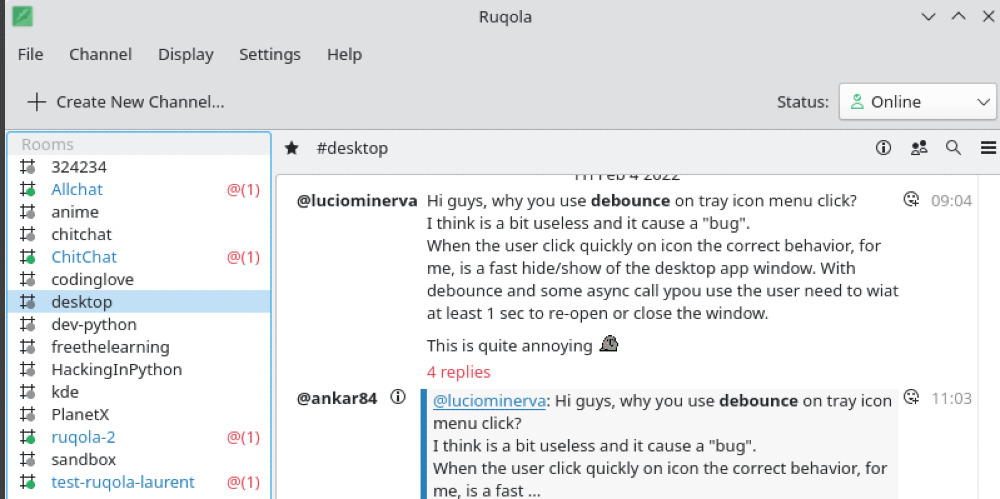Click the annoyed emoji in the message
The height and width of the screenshot is (499, 1000).
pos(609,345)
